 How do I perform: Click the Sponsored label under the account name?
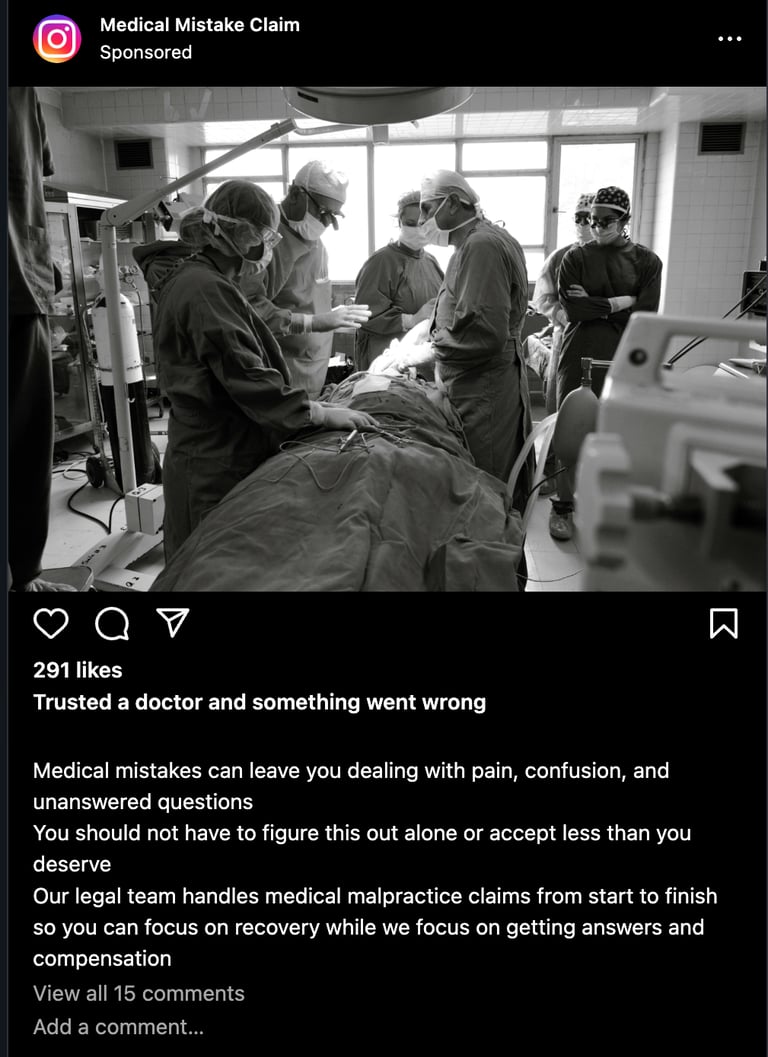[146, 53]
